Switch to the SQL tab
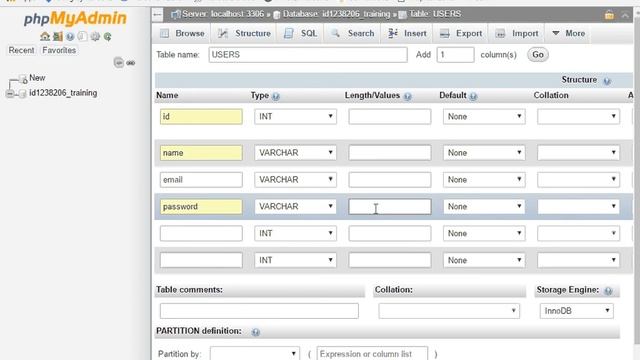640x360 pixels. 301,33
